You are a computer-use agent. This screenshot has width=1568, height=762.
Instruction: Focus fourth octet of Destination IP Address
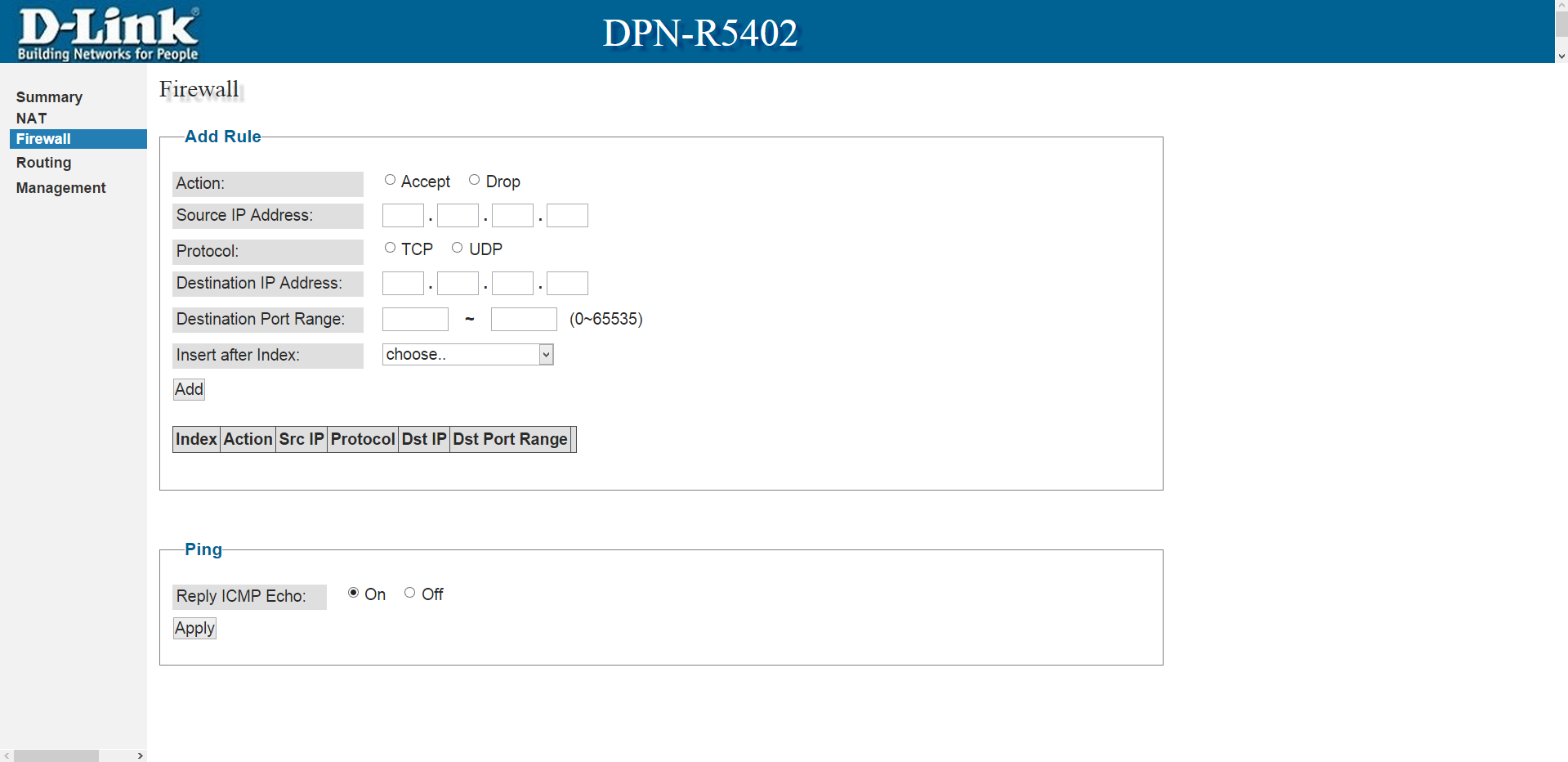pos(567,283)
